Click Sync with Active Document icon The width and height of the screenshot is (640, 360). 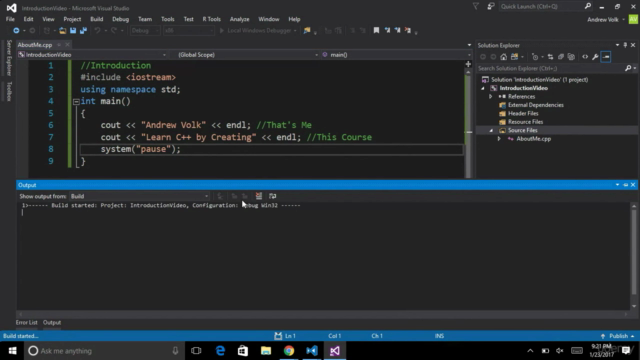tap(550, 57)
